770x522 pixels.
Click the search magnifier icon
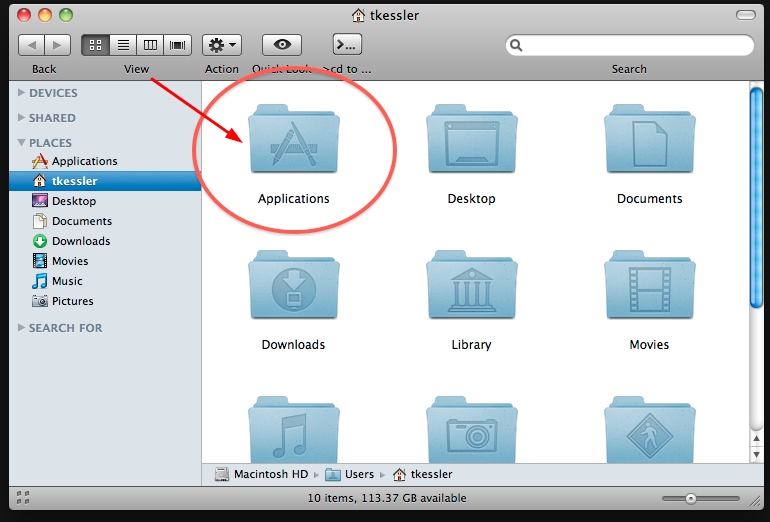pyautogui.click(x=516, y=45)
